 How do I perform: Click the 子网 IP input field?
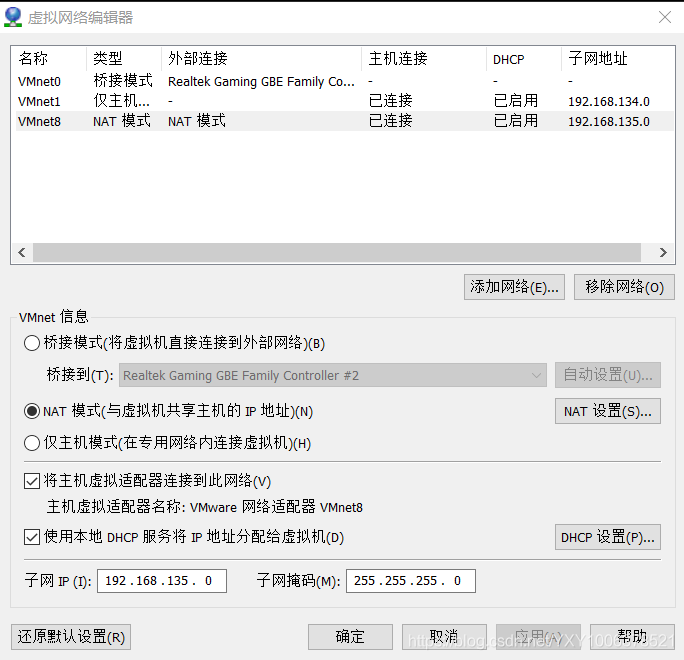162,581
